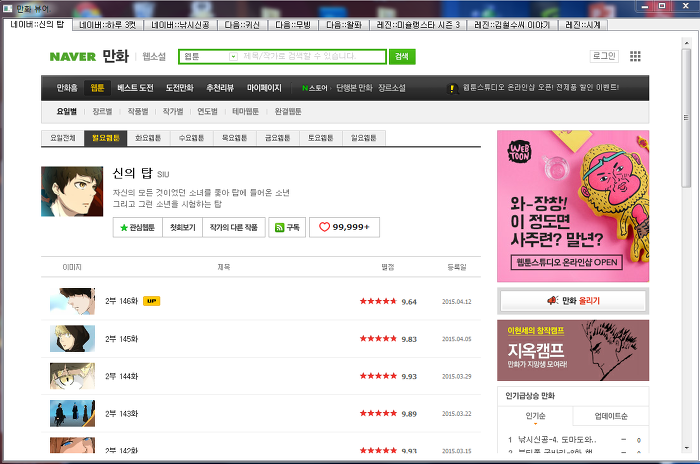Open the 2부 146화 episode thumbnail

(x=72, y=301)
